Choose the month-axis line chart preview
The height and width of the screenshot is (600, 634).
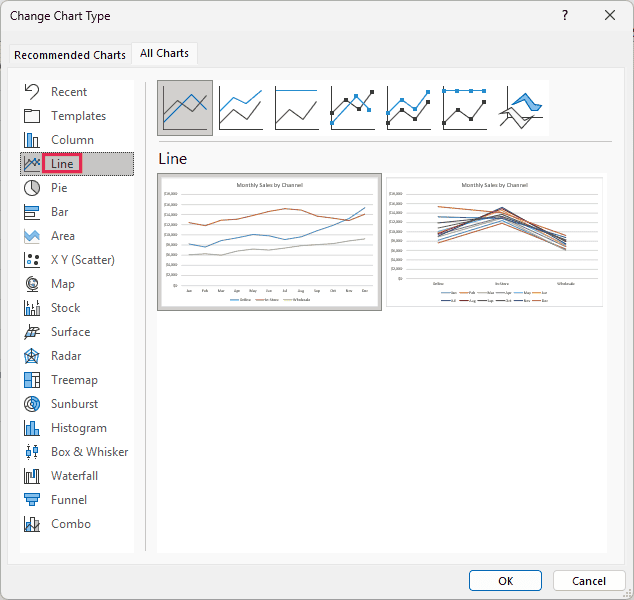(x=269, y=242)
